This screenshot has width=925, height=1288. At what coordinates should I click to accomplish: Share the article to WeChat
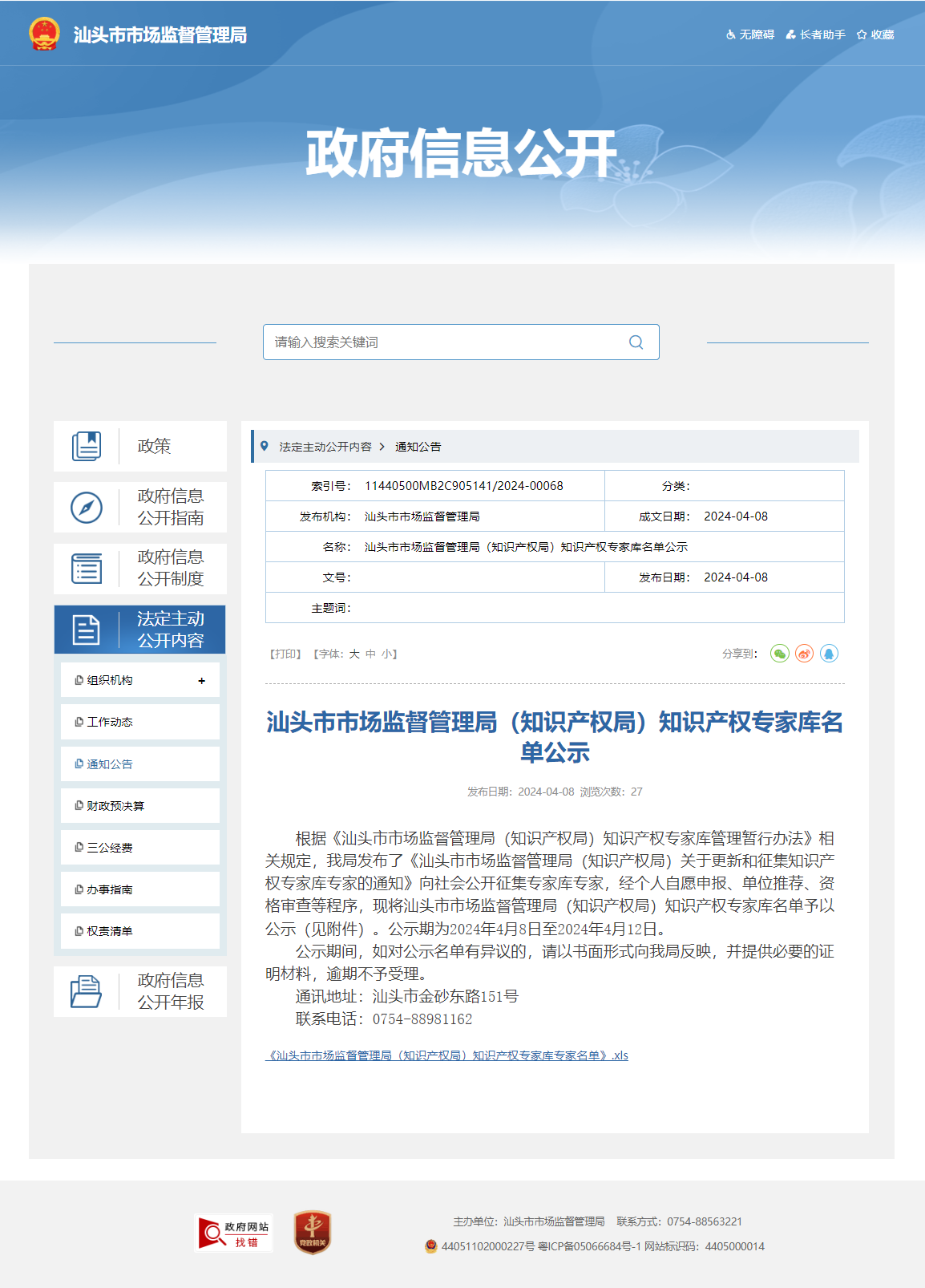(x=779, y=654)
